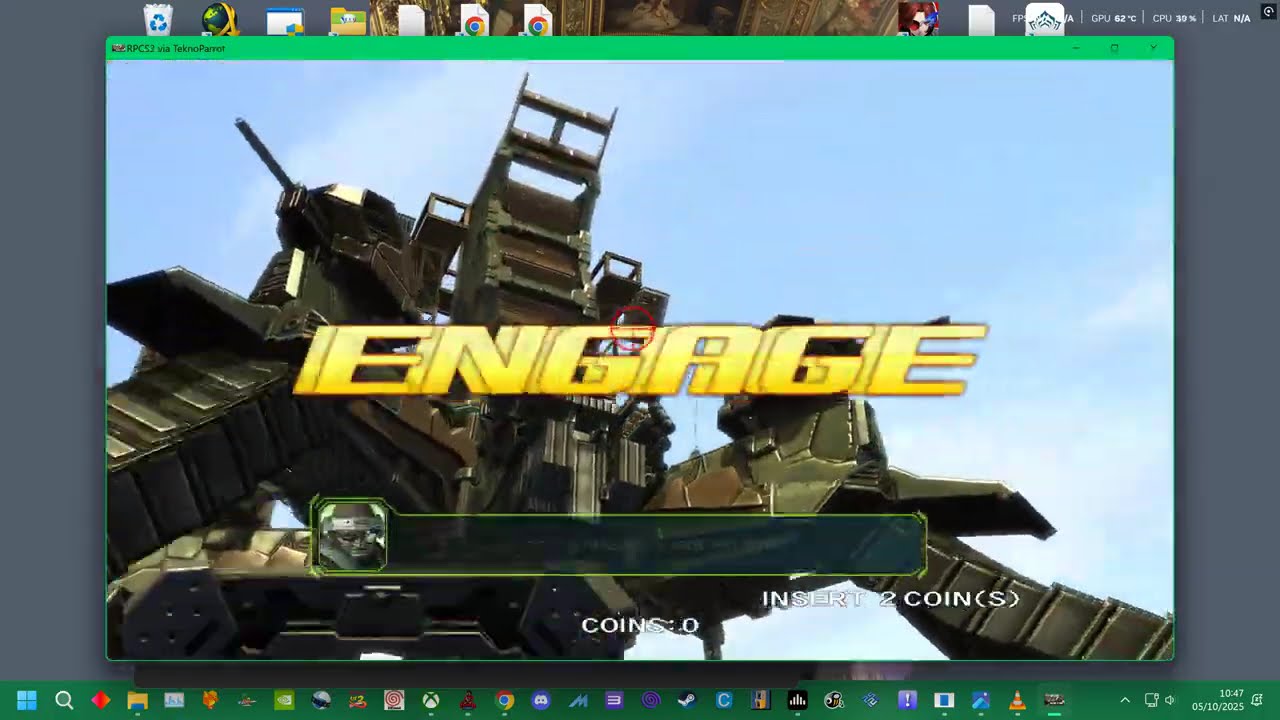
Task: Open the blue C app taskbar icon
Action: [724, 700]
